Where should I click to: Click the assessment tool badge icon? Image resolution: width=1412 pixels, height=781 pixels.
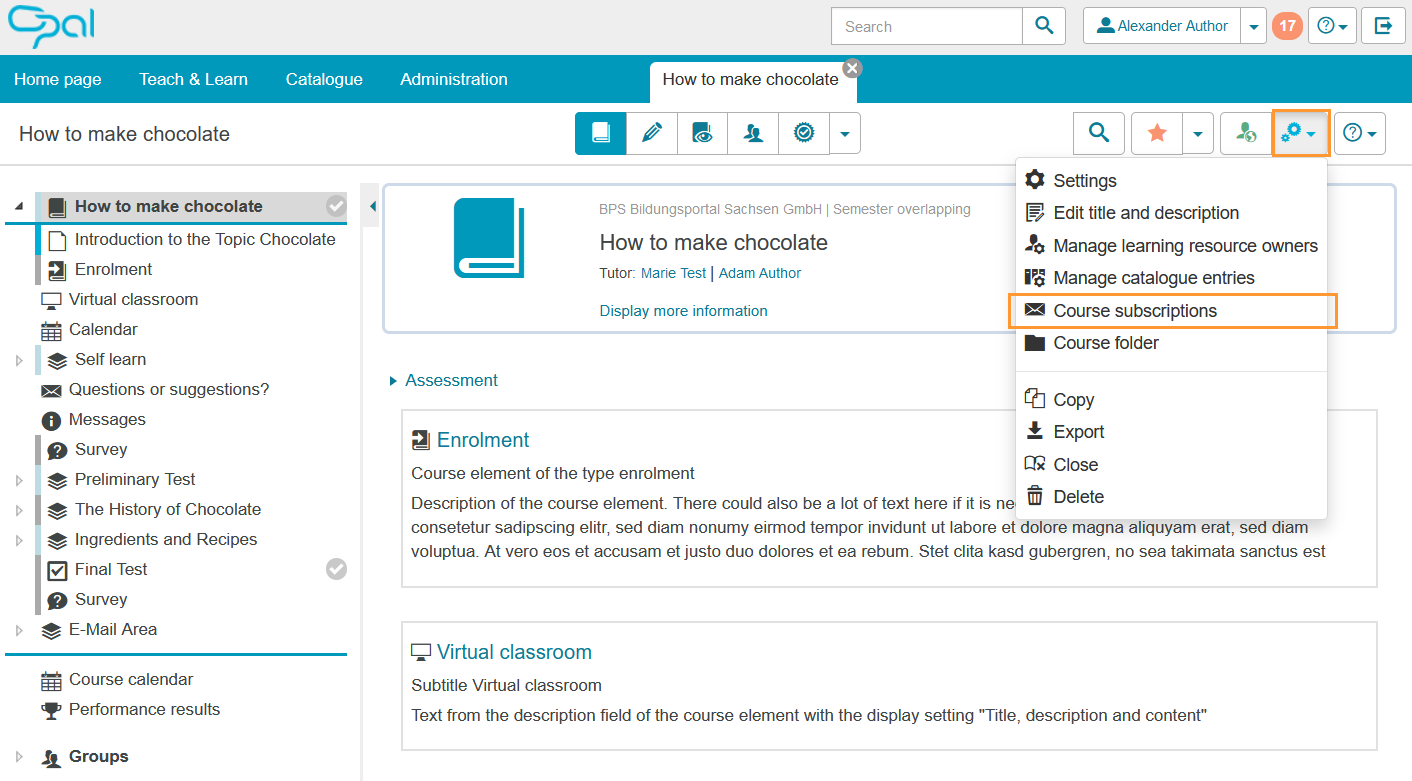coord(803,133)
